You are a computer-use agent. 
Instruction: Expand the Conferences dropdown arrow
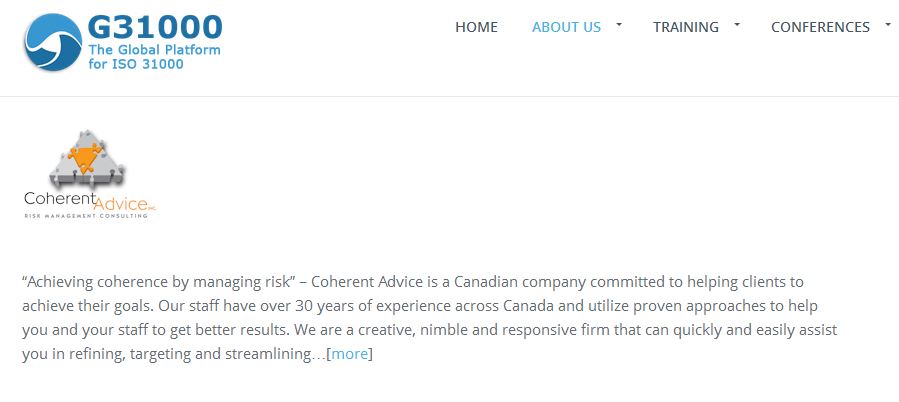click(x=888, y=24)
